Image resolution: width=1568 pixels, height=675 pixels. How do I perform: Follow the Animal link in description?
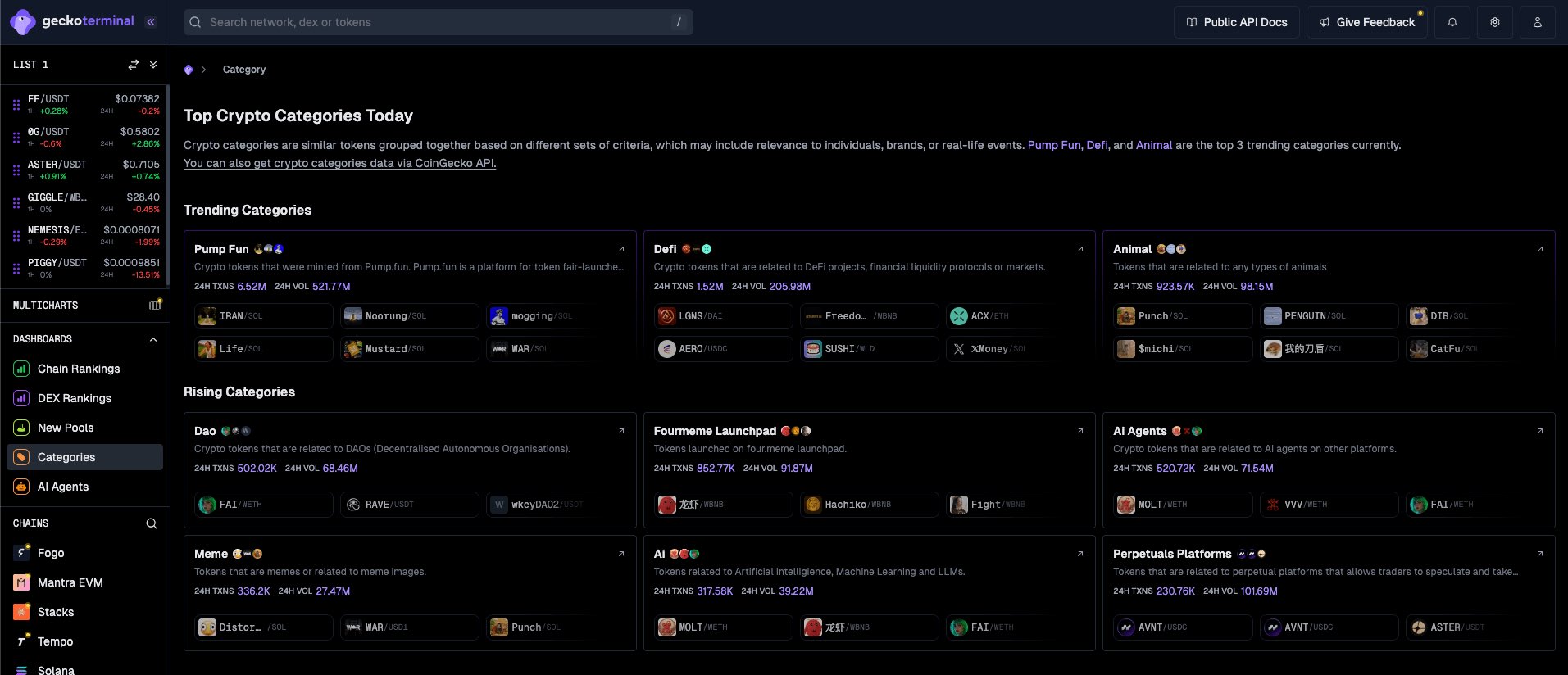[x=1154, y=145]
